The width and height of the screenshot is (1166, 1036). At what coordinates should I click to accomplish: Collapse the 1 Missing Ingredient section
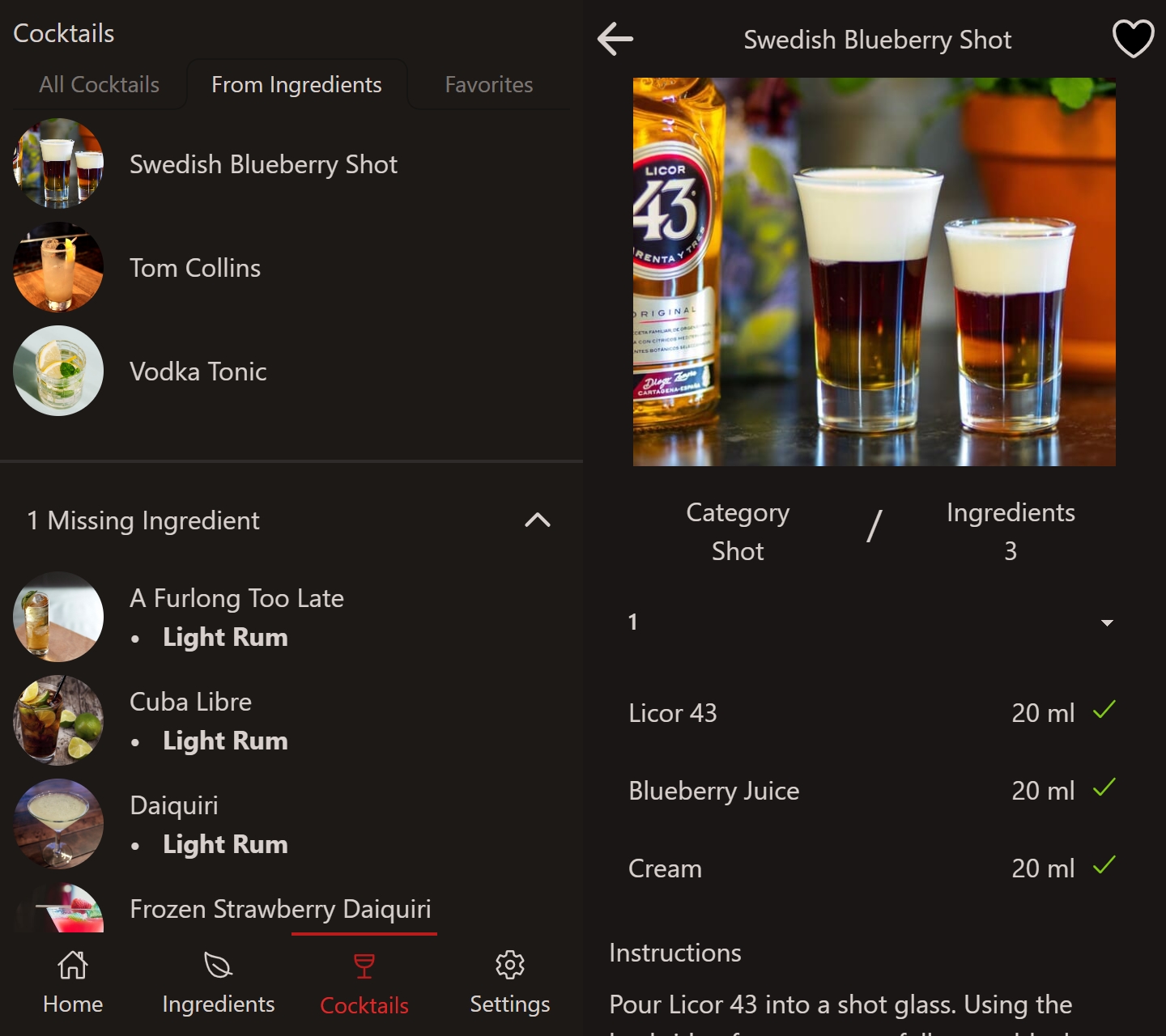pyautogui.click(x=538, y=520)
